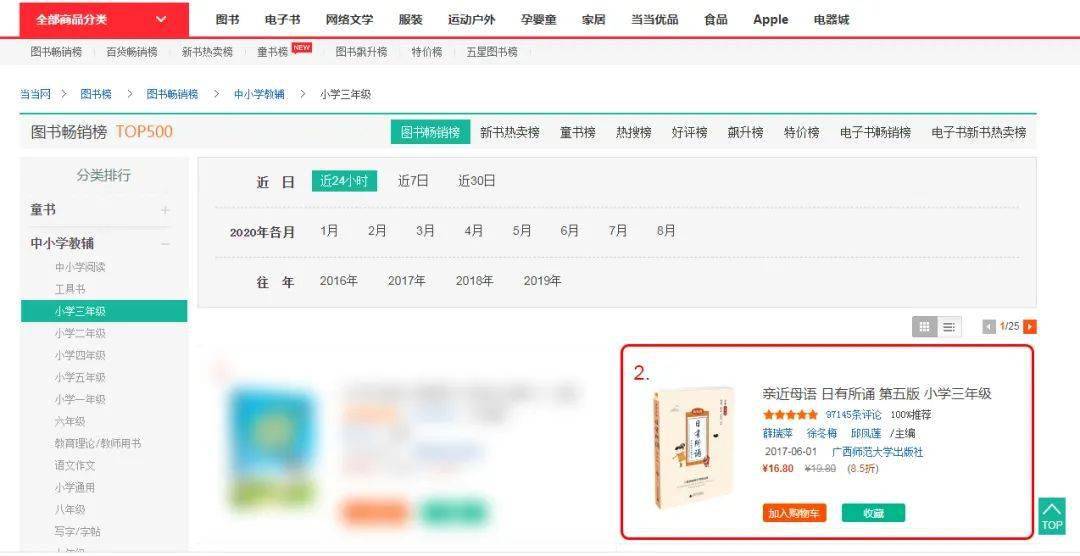Select the 8月 month filter
Image resolution: width=1080 pixels, height=556 pixels.
click(666, 231)
